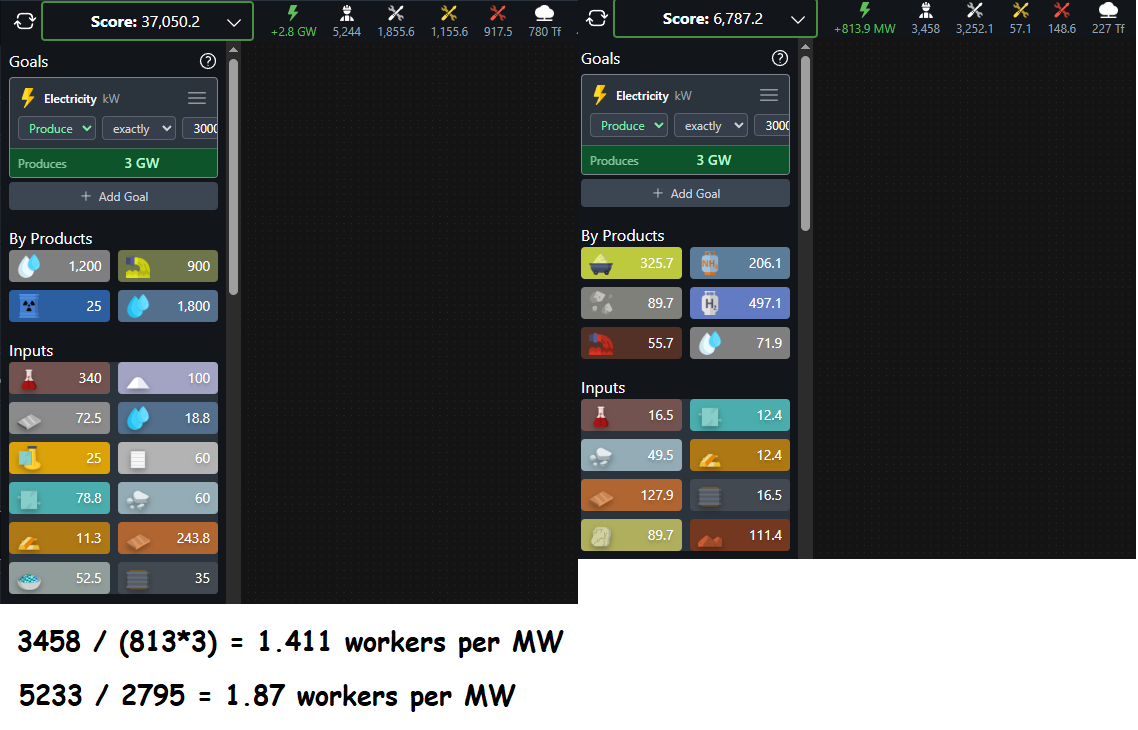Viewport: 1138px width, 730px height.
Task: Select the 206.1 ammonia by-product tile
Action: tap(740, 263)
